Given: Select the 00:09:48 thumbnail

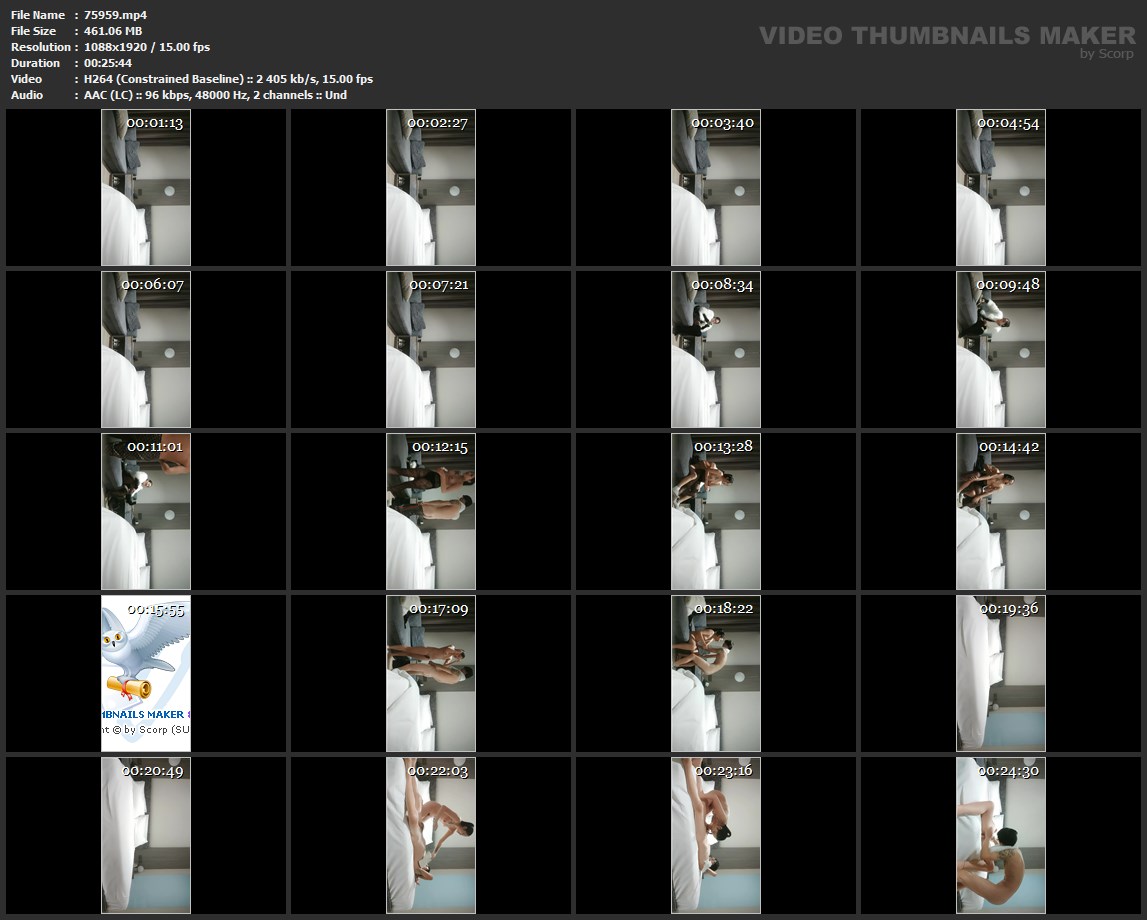Looking at the screenshot, I should pos(1001,349).
